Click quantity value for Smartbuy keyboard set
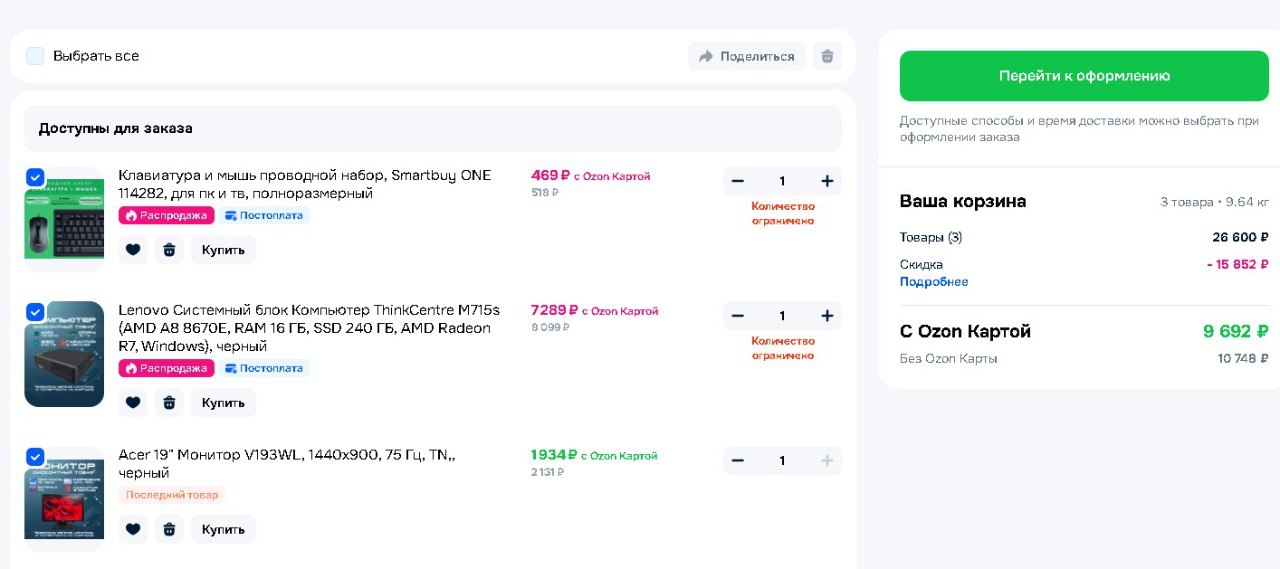 782,181
